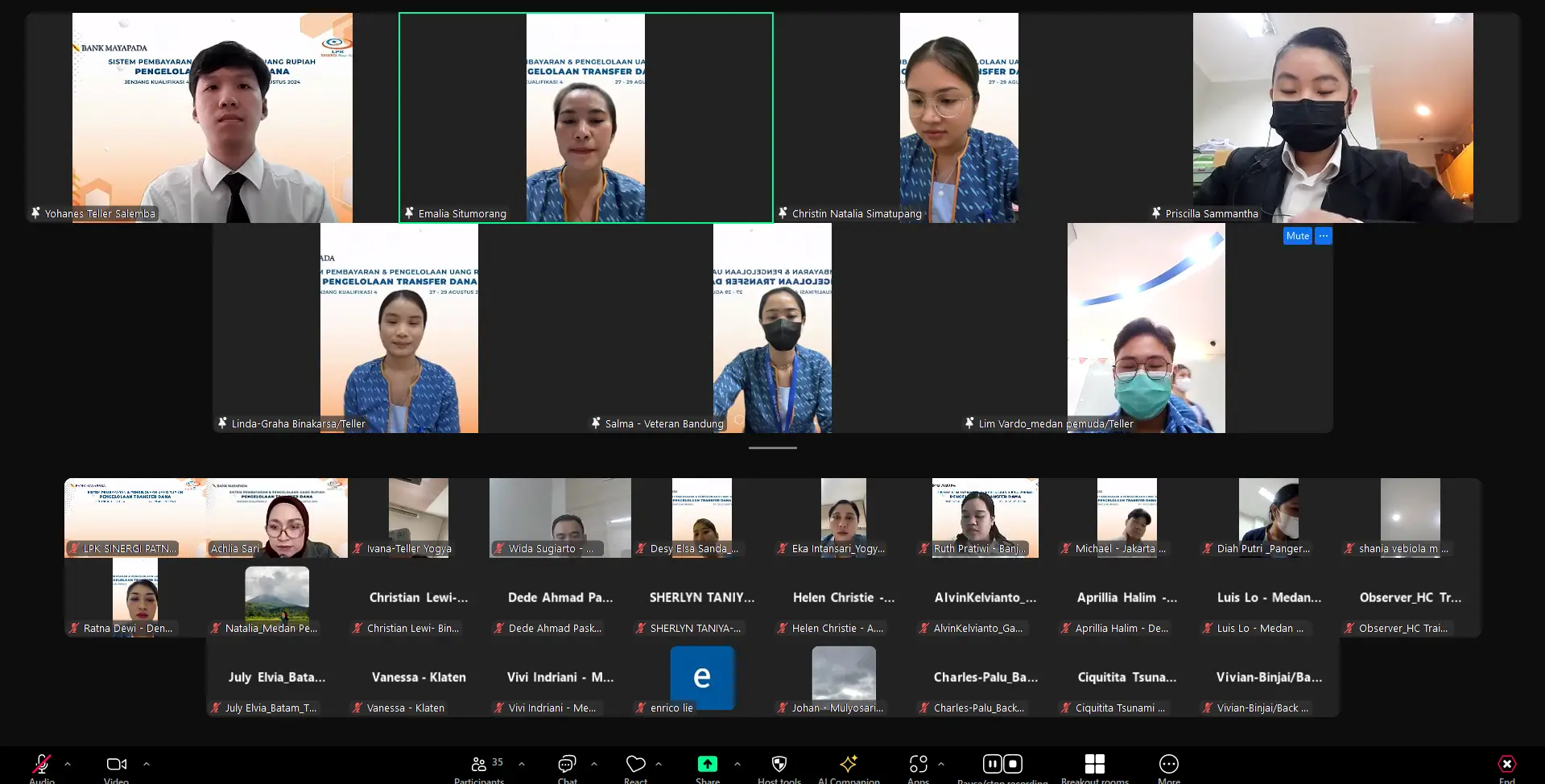This screenshot has height=784, width=1545.
Task: Click the green Share screen button
Action: [707, 765]
